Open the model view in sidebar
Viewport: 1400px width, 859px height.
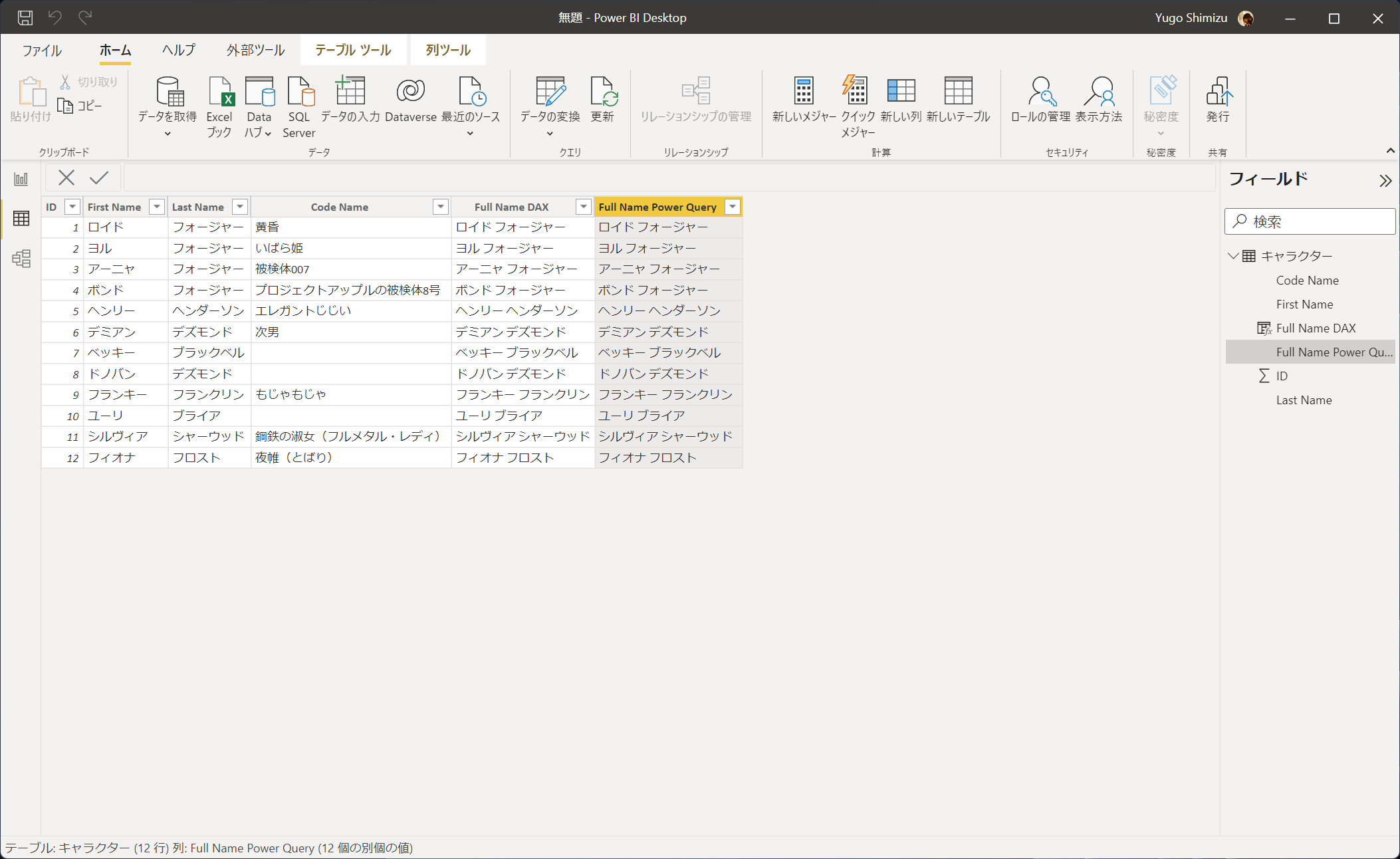(x=21, y=259)
